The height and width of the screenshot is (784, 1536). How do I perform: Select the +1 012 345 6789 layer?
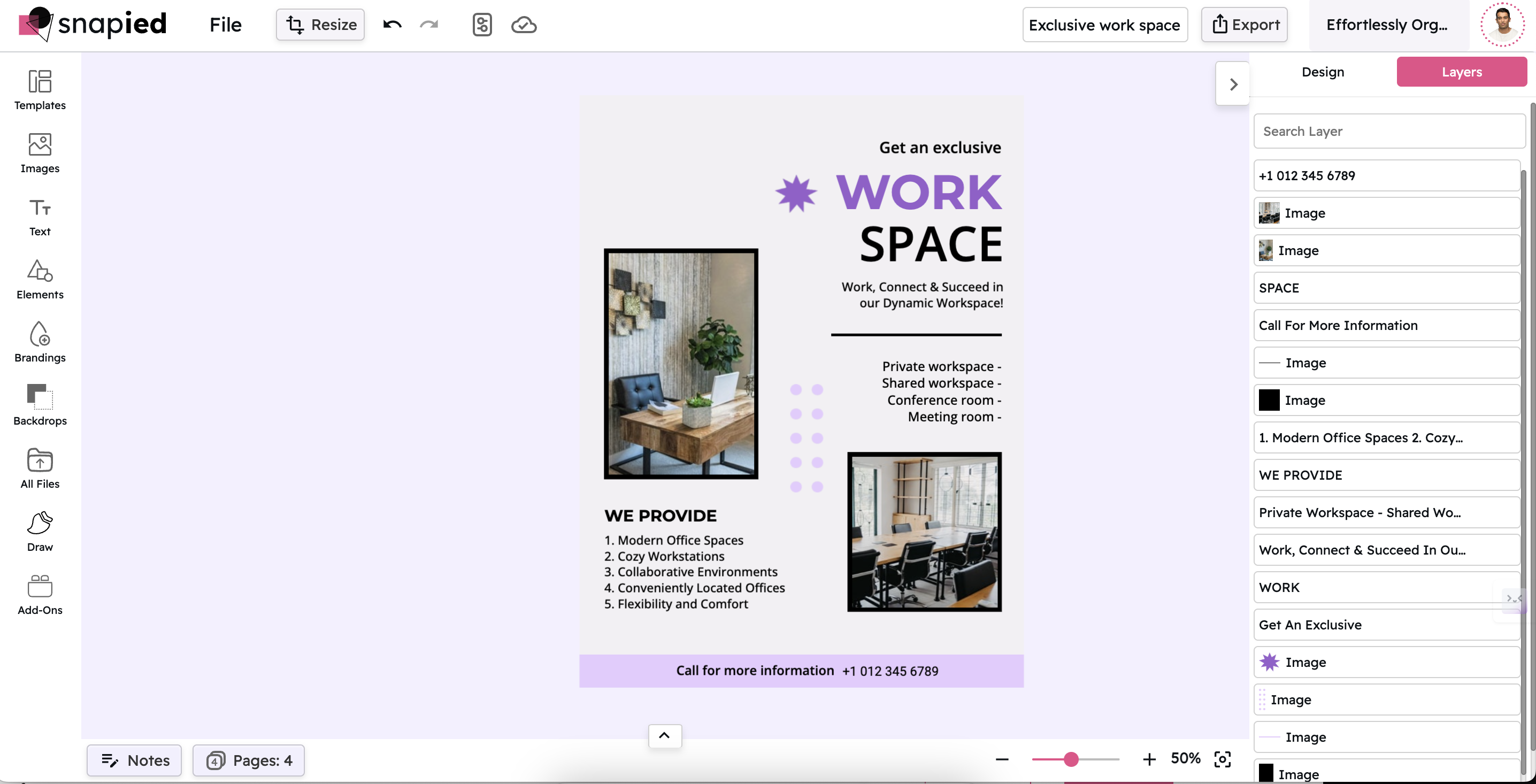(1387, 175)
